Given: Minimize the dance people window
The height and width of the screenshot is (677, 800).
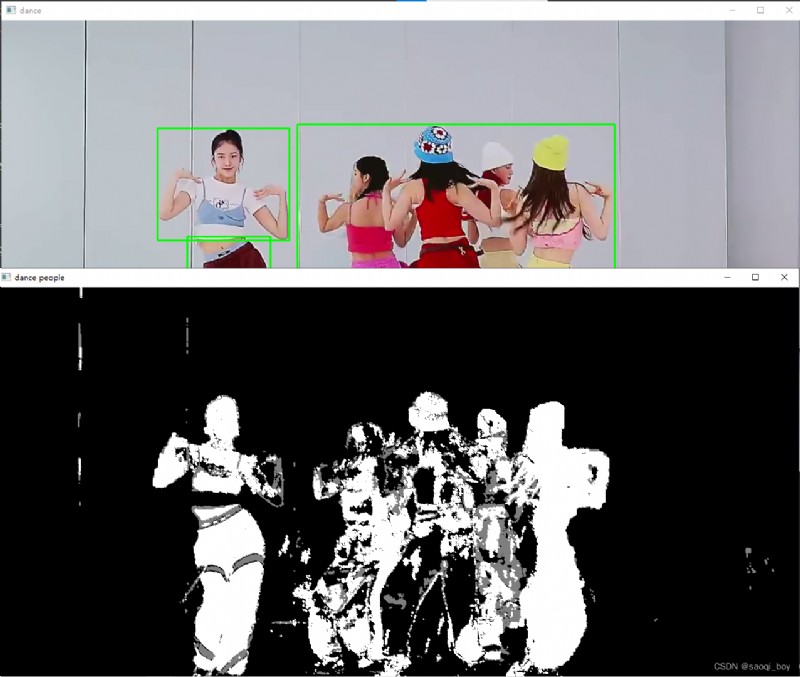Looking at the screenshot, I should tap(728, 277).
